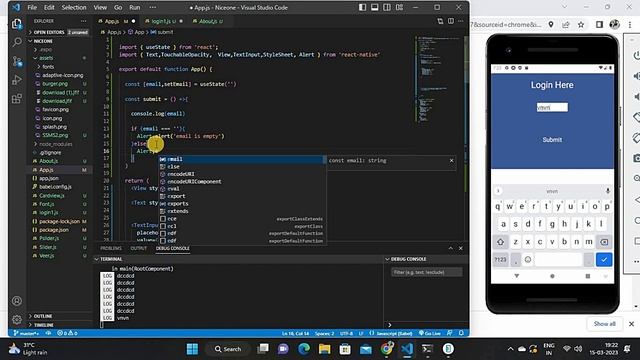Open the Explorer view in the activity bar
Viewport: 640px width, 360px height.
point(17,24)
